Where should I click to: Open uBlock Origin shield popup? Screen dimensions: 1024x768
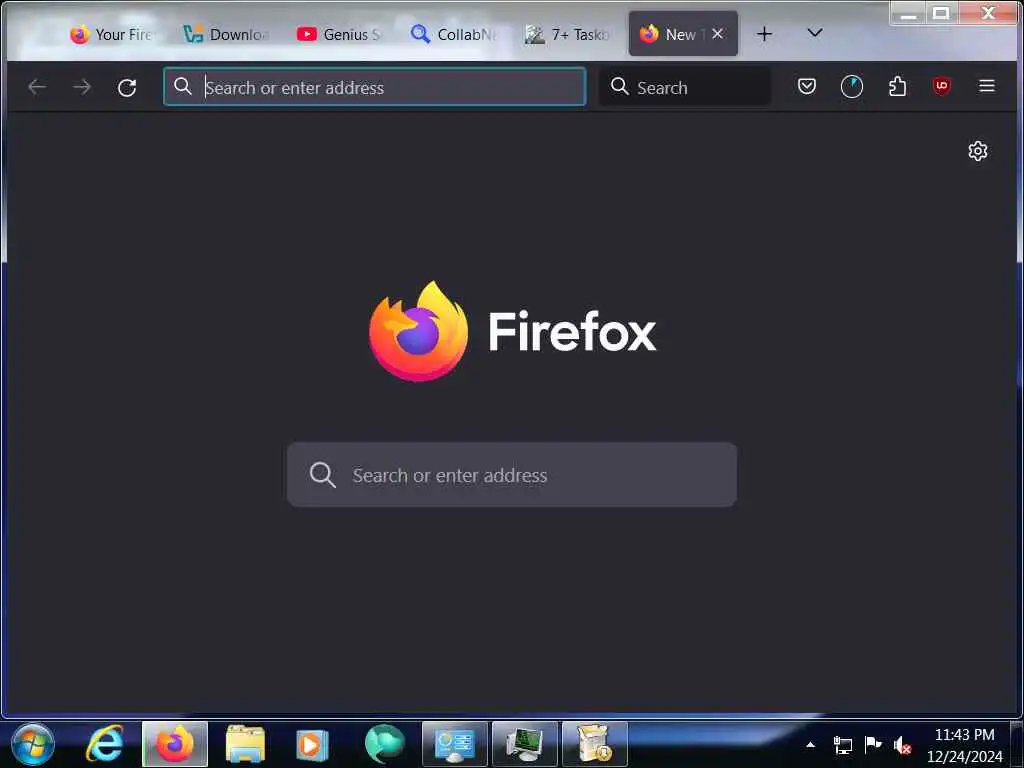[x=942, y=86]
